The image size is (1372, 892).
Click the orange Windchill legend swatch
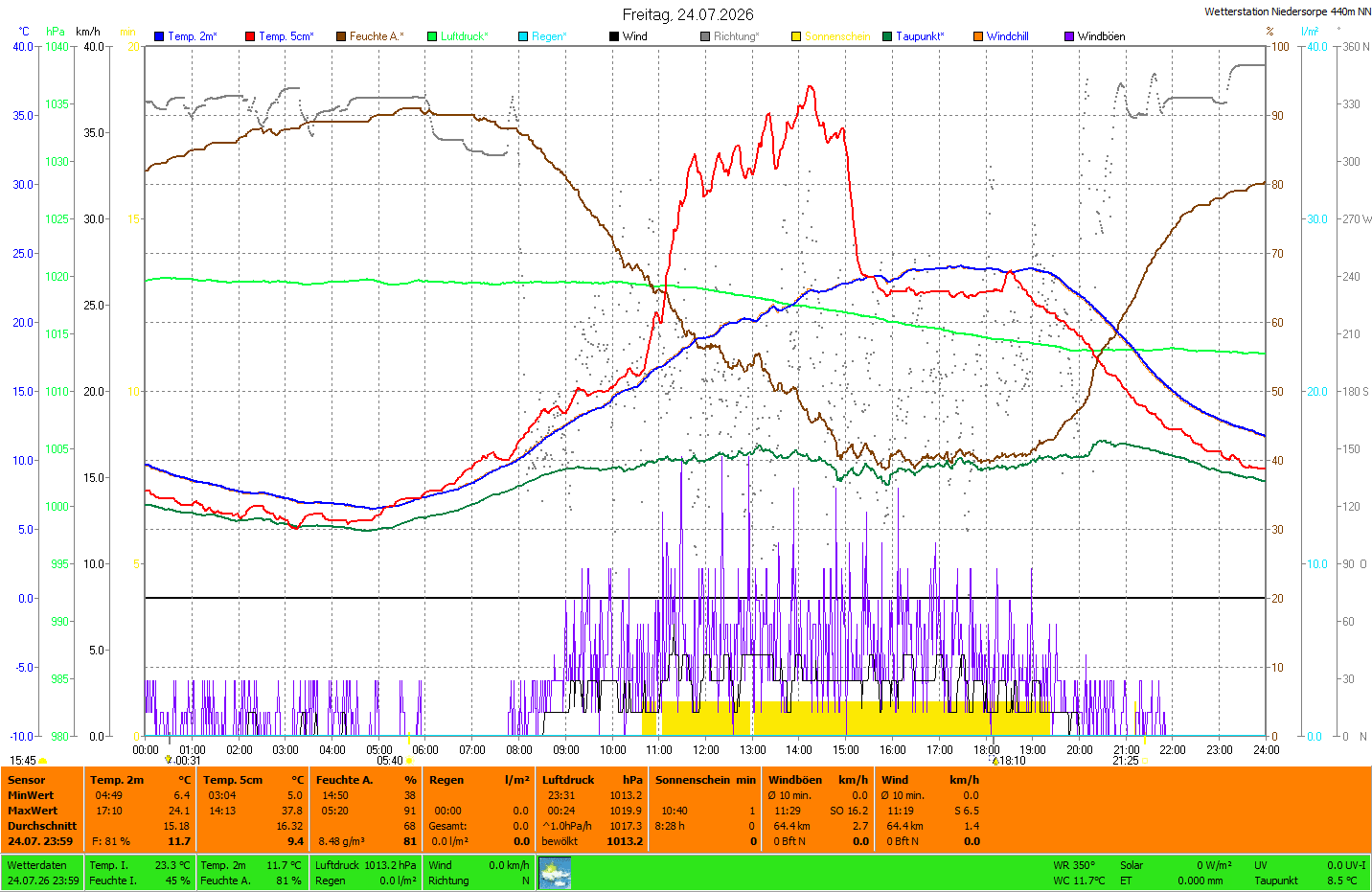(x=978, y=36)
